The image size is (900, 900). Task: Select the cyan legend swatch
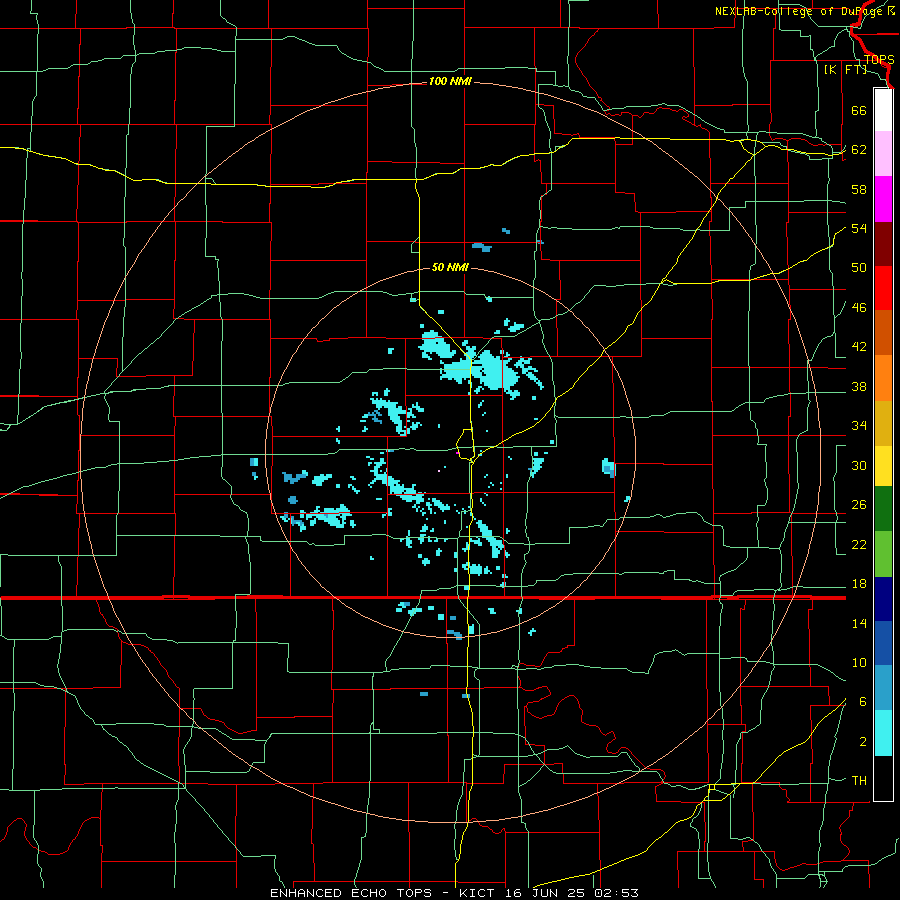883,733
